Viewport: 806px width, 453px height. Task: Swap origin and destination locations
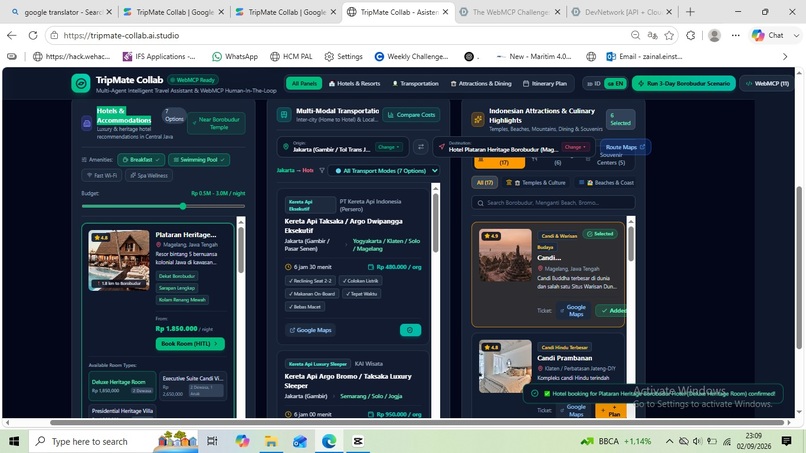coord(421,147)
